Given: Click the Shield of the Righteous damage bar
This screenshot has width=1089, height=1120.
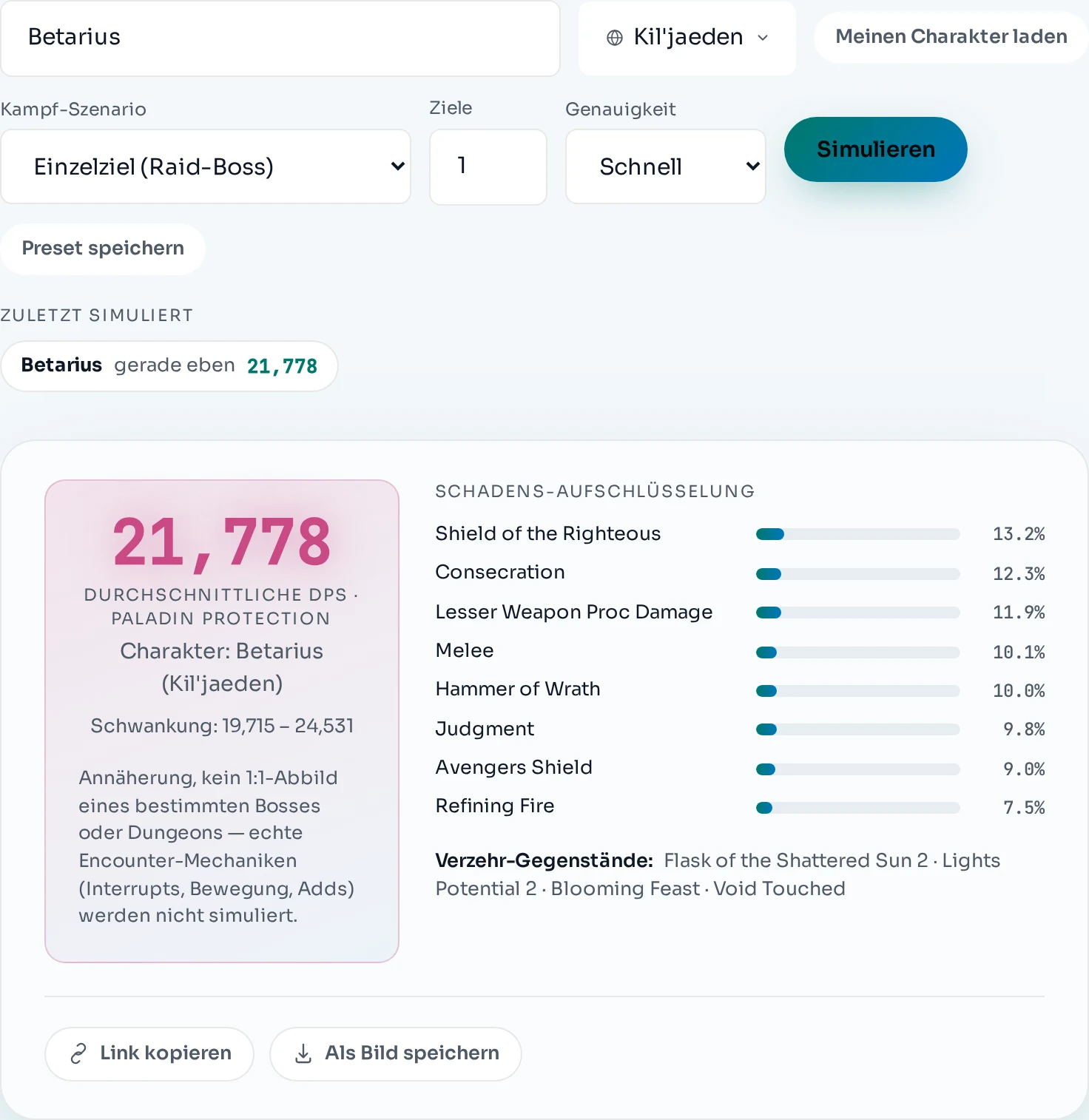Looking at the screenshot, I should [857, 534].
